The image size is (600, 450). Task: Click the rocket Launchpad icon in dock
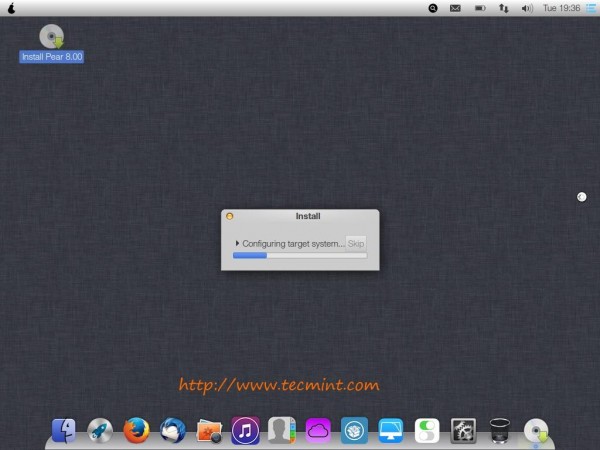[100, 430]
